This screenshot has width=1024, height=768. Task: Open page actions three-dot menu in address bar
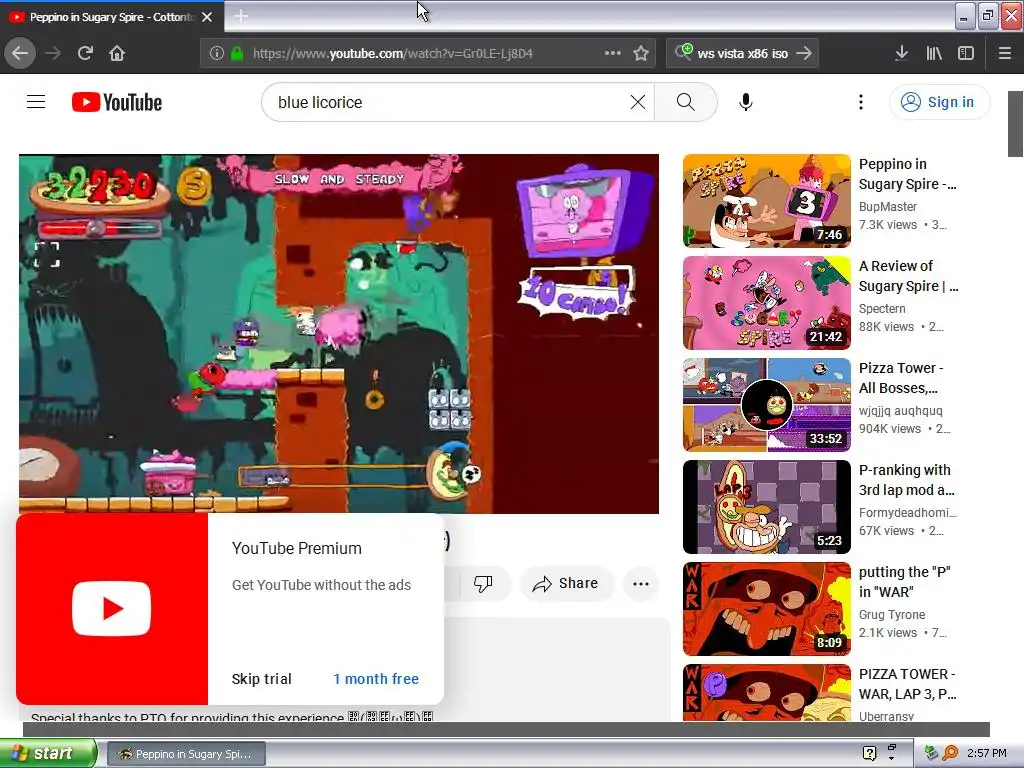[x=613, y=53]
